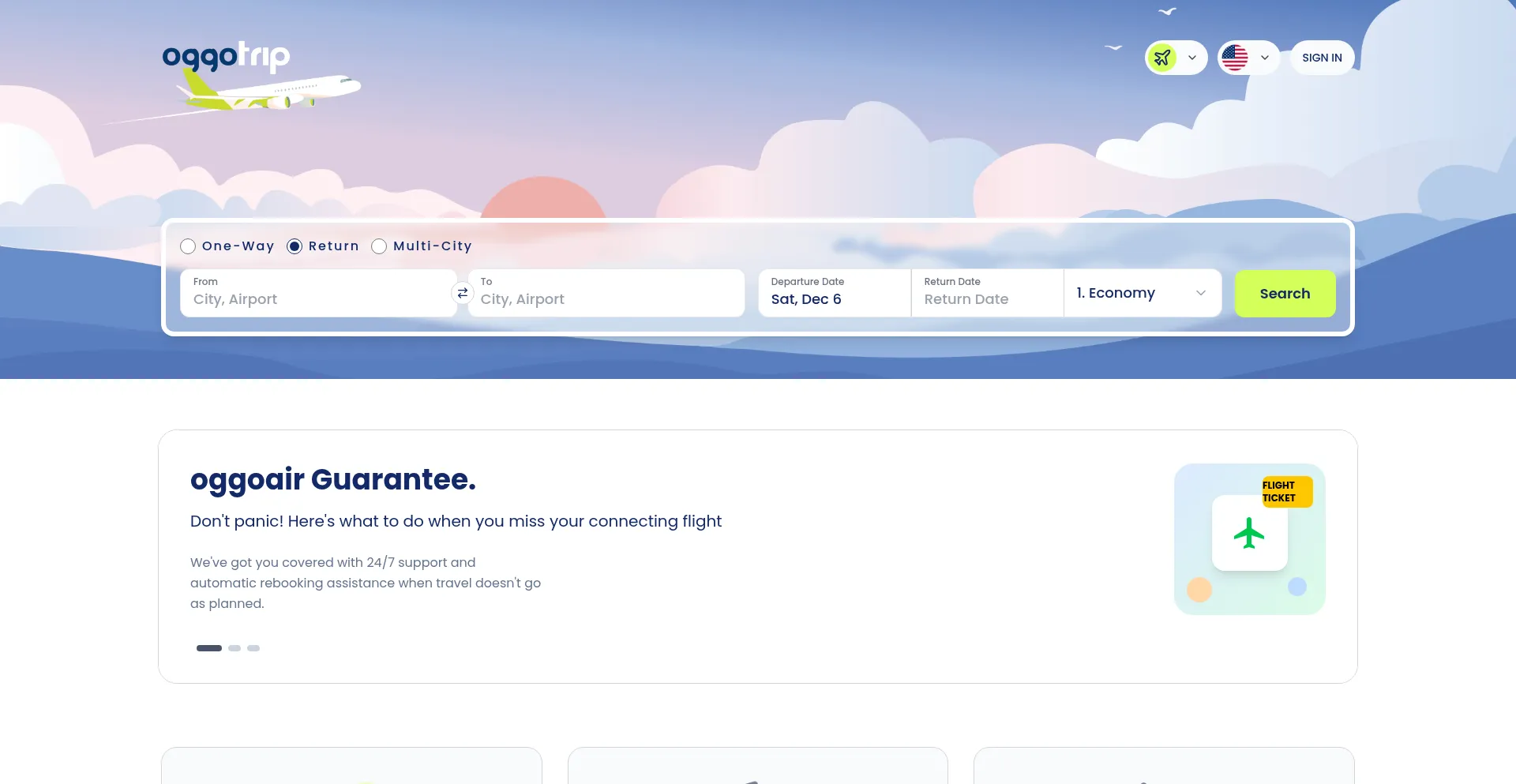Open the US flag language selector
The height and width of the screenshot is (784, 1516).
[x=1248, y=58]
